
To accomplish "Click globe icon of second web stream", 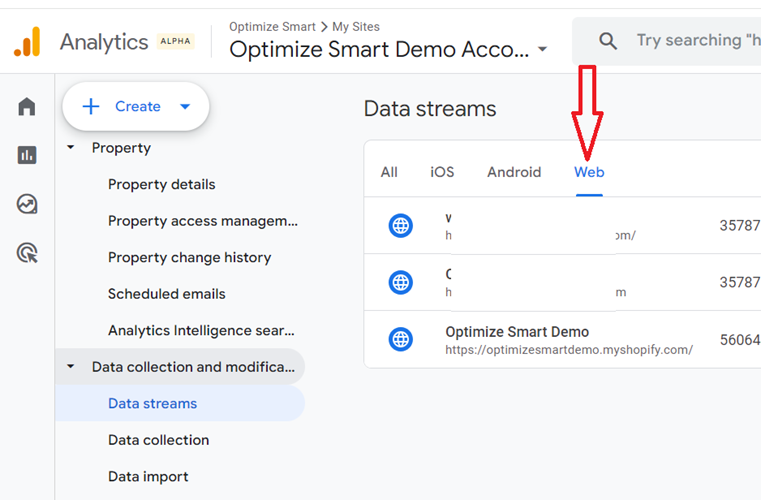I will [401, 283].
